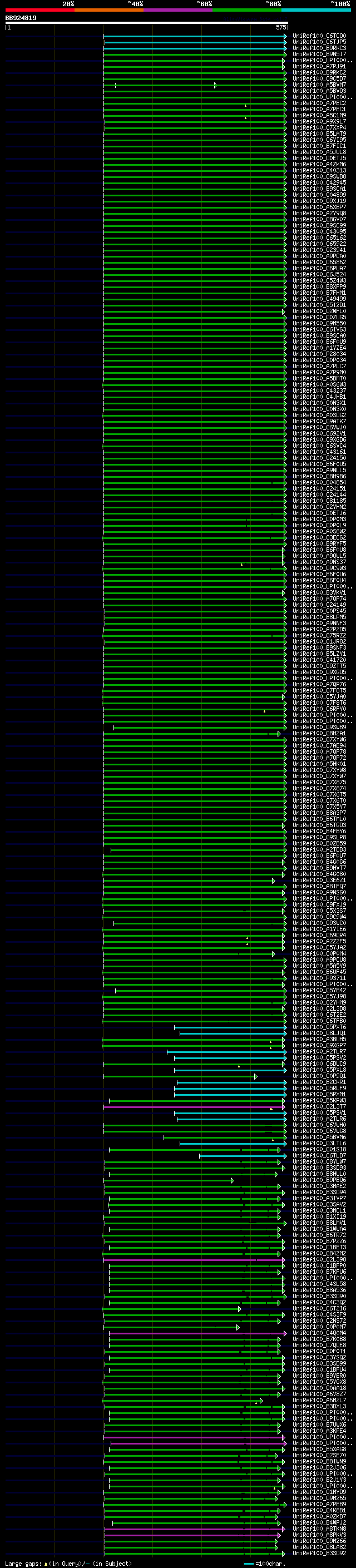Select label UniRef100_A8TKN8

tap(319, 1529)
